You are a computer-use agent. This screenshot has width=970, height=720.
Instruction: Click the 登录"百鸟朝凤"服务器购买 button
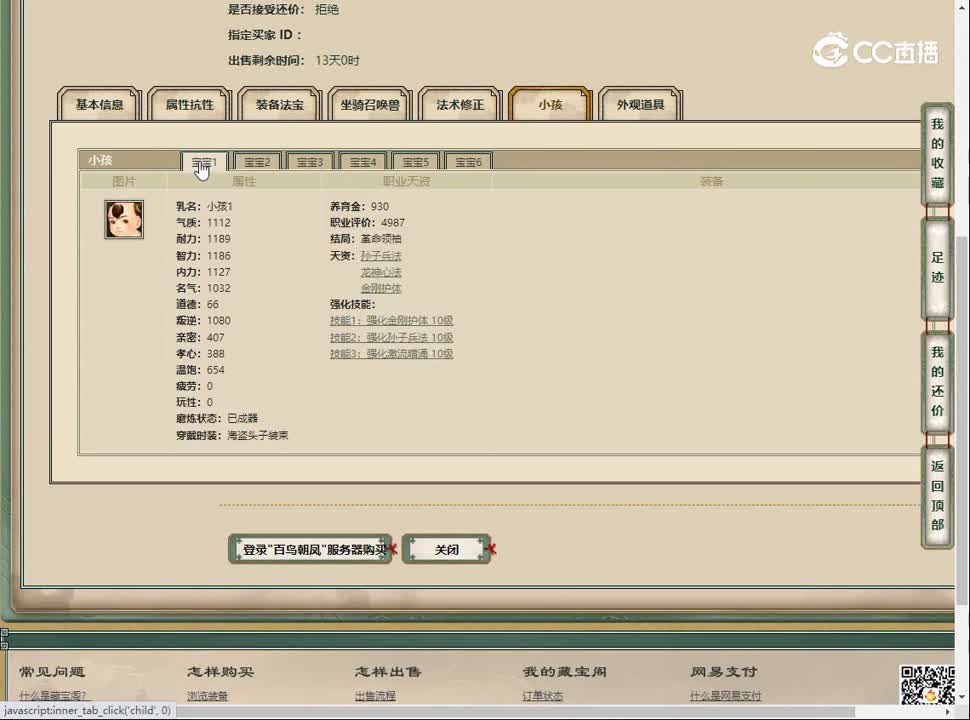(x=311, y=549)
